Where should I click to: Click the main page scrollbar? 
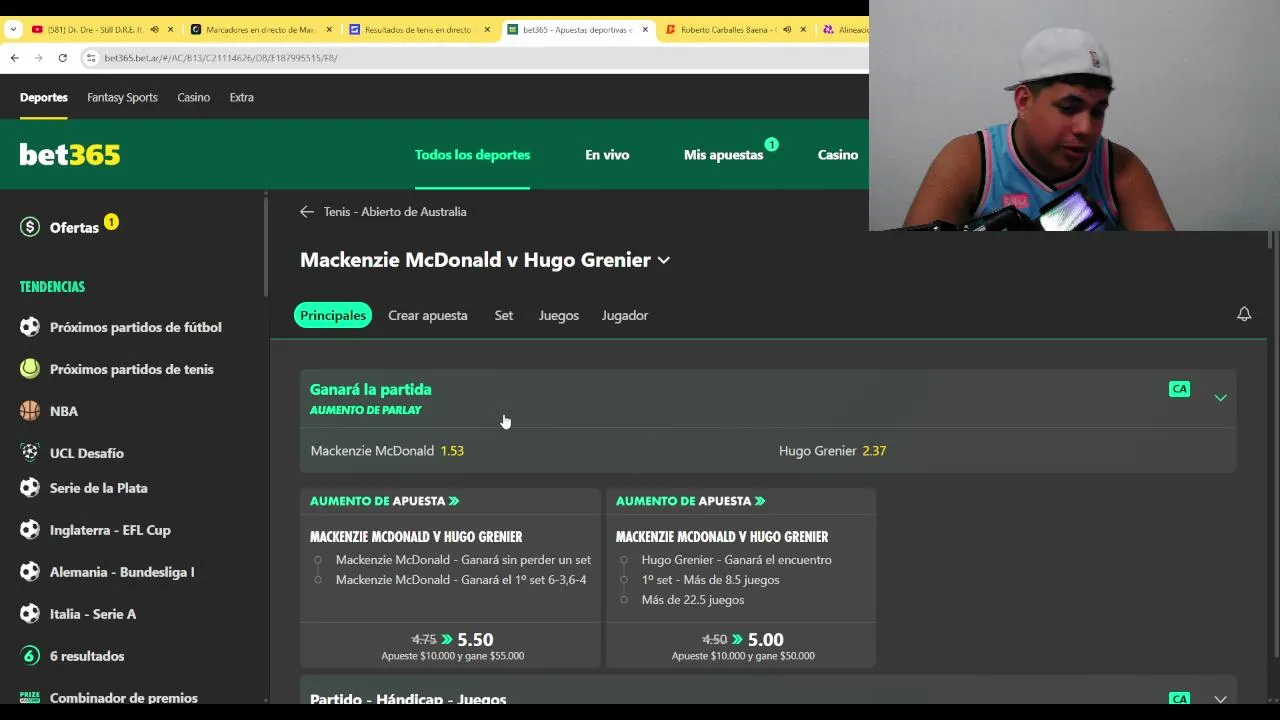click(x=1271, y=240)
